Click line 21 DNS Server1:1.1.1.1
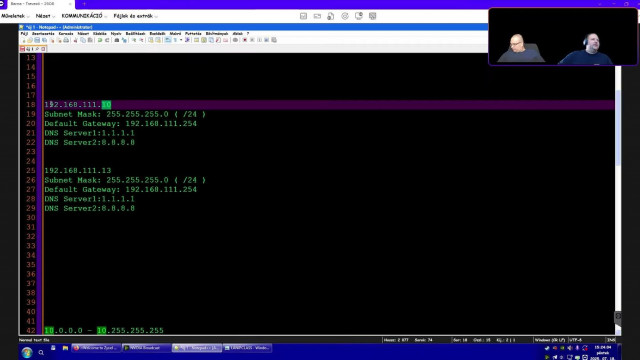The image size is (640, 360). [89, 133]
